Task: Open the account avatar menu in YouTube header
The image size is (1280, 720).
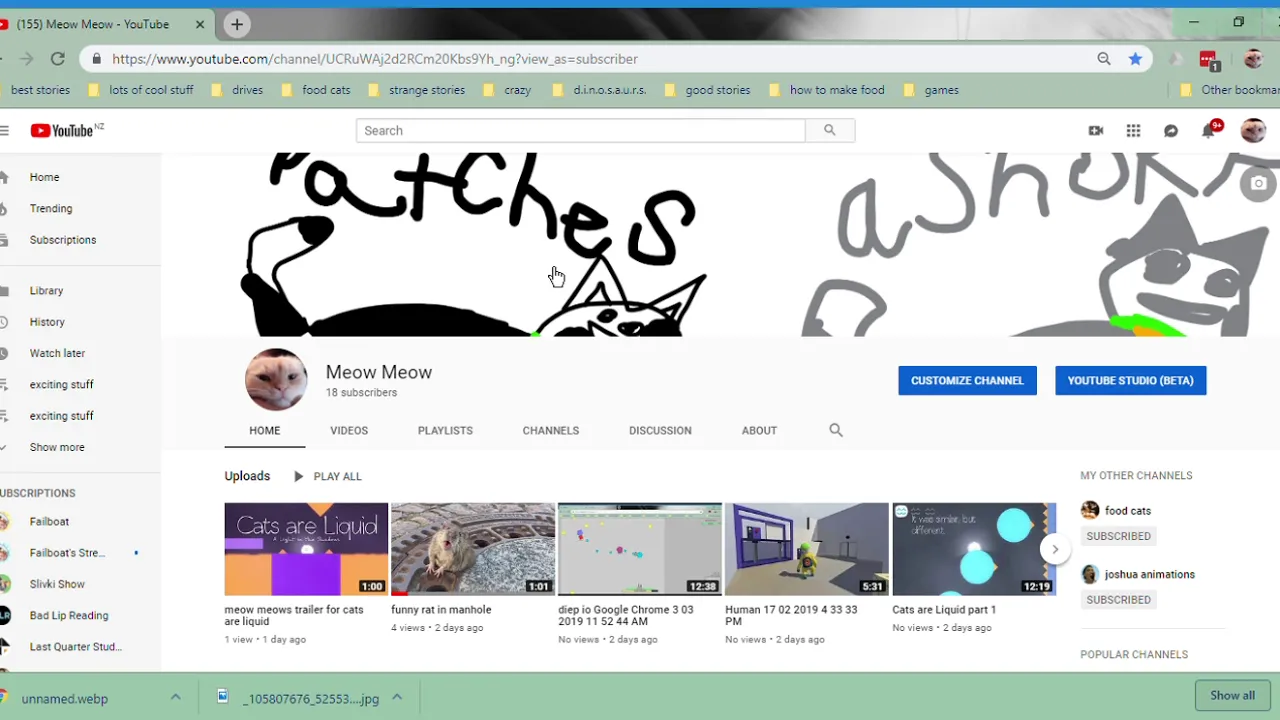Action: [x=1253, y=130]
